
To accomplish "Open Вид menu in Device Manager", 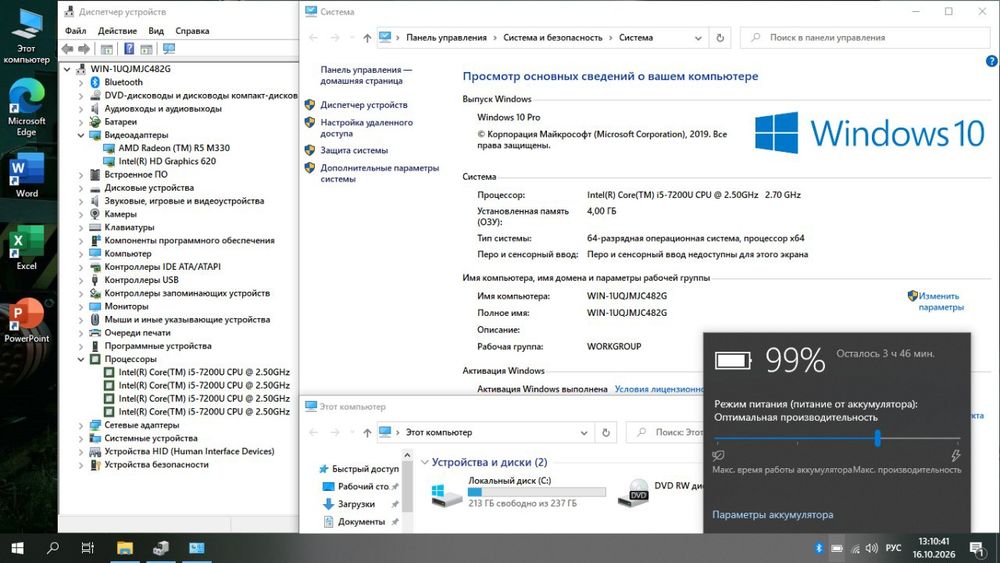I will [156, 31].
